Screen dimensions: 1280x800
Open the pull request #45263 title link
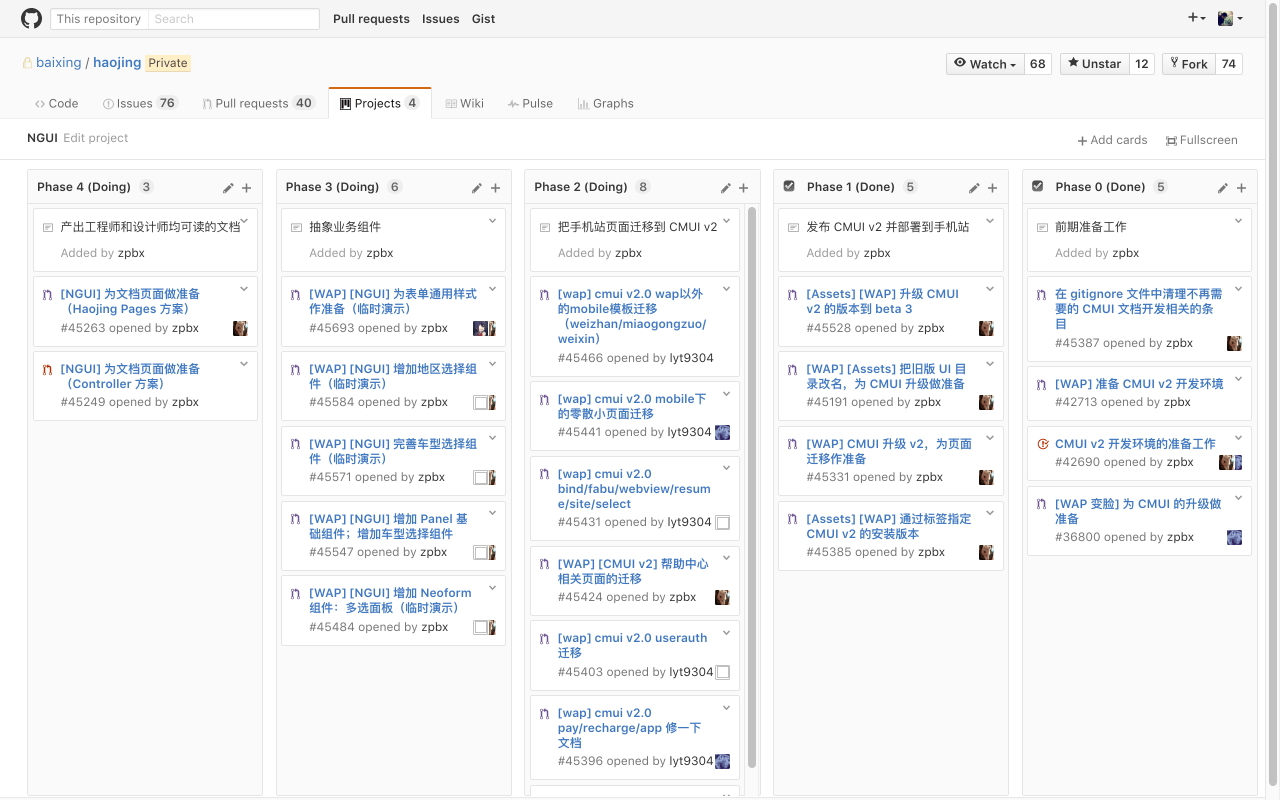tap(130, 301)
